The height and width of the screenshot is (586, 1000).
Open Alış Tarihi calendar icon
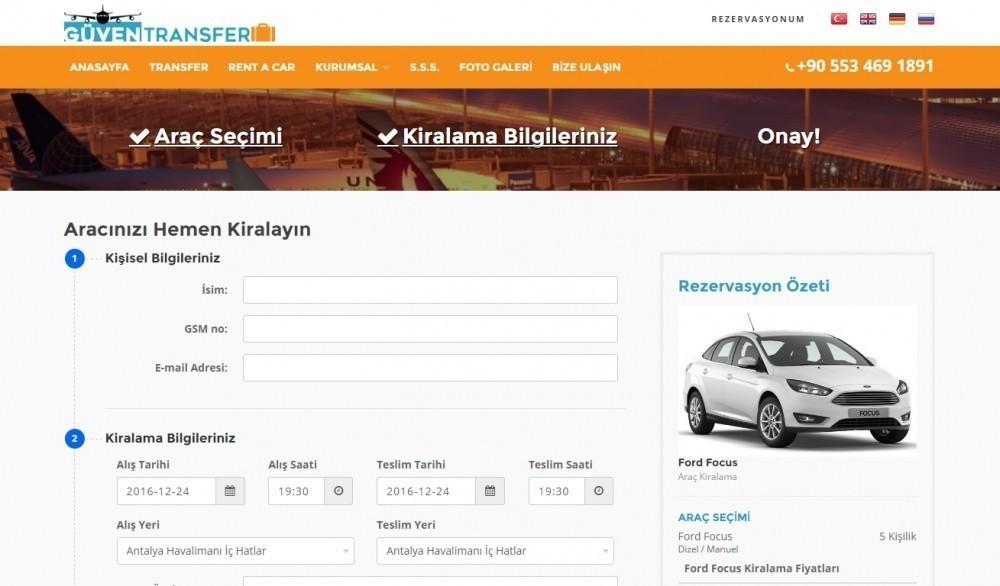230,491
